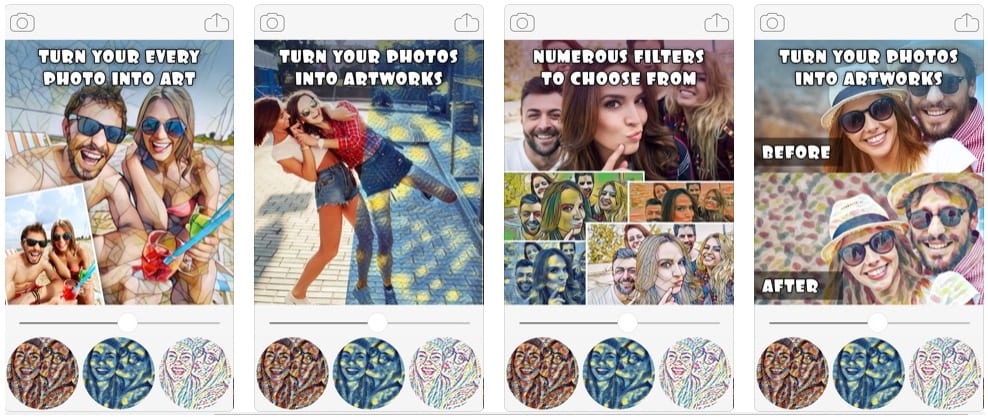This screenshot has width=988, height=417.
Task: Pick white sketch filter below dancing women photo
Action: (445, 374)
